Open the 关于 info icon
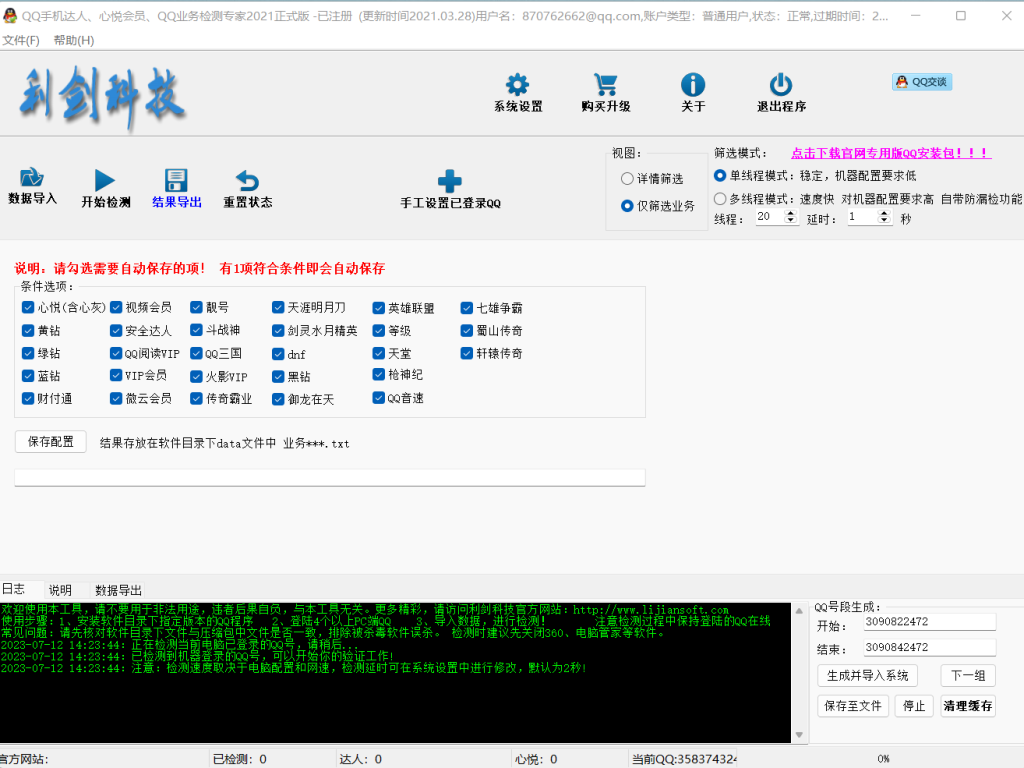1024x768 pixels. (x=692, y=85)
